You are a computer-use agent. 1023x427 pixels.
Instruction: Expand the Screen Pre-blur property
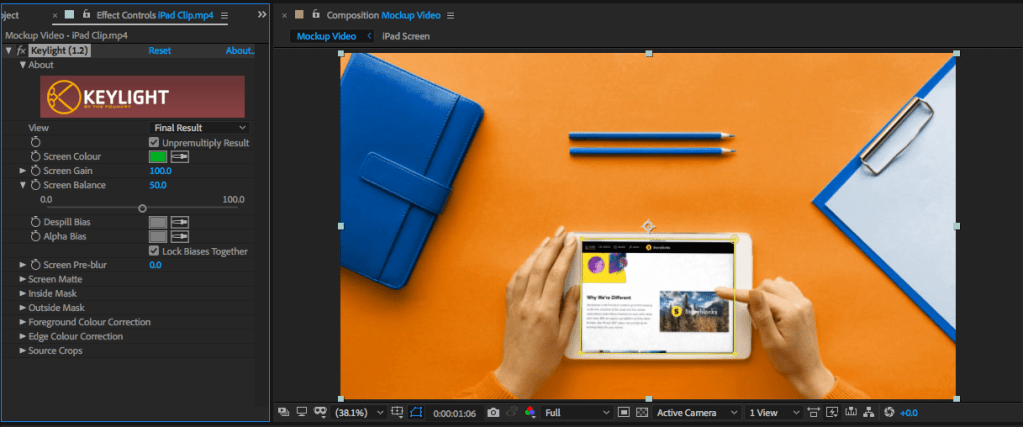[x=23, y=265]
